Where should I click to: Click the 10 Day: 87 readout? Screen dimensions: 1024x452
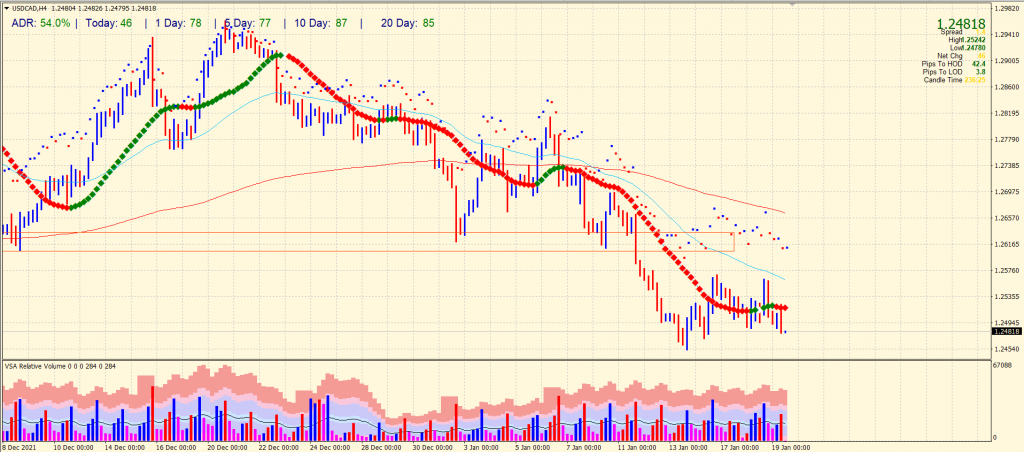[x=321, y=24]
